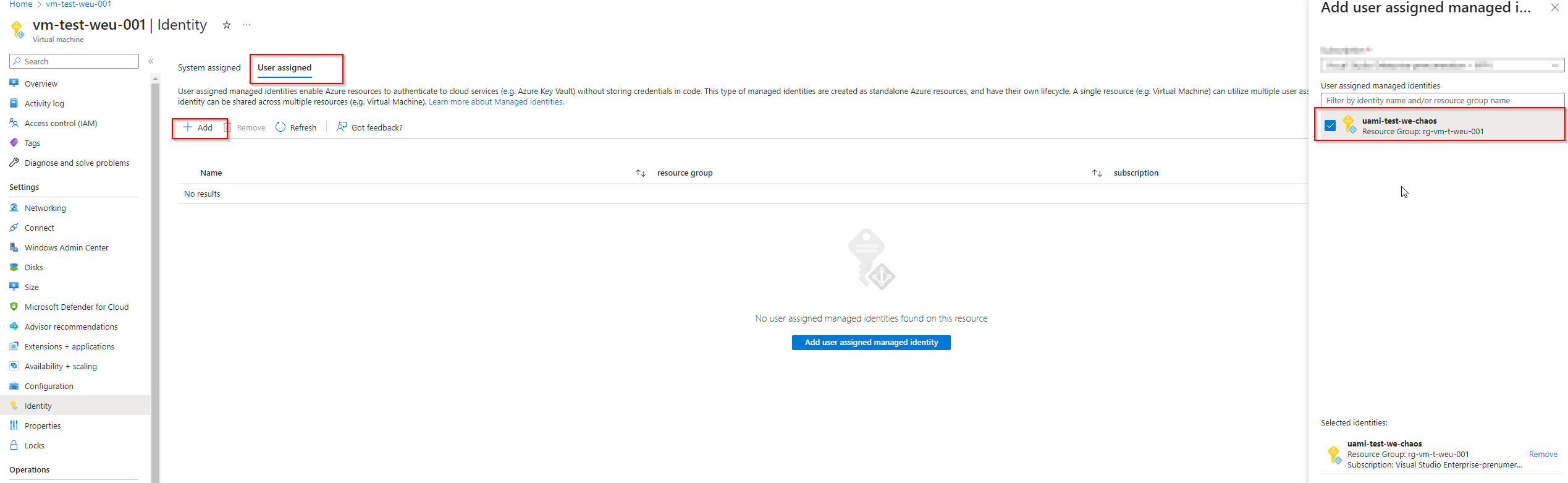Open Extensions + applications icon
The image size is (1568, 483).
(x=14, y=346)
